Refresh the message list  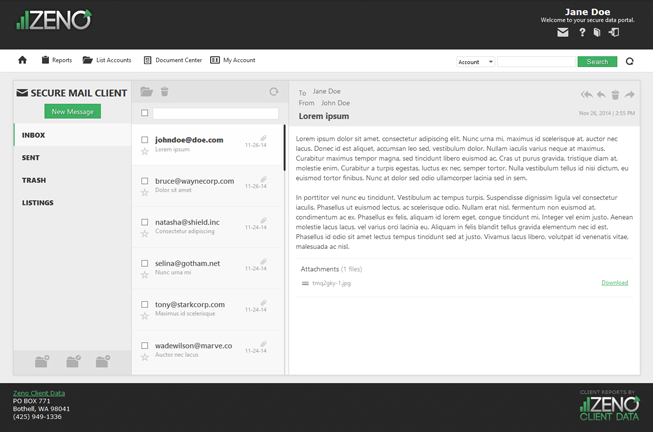(x=273, y=92)
